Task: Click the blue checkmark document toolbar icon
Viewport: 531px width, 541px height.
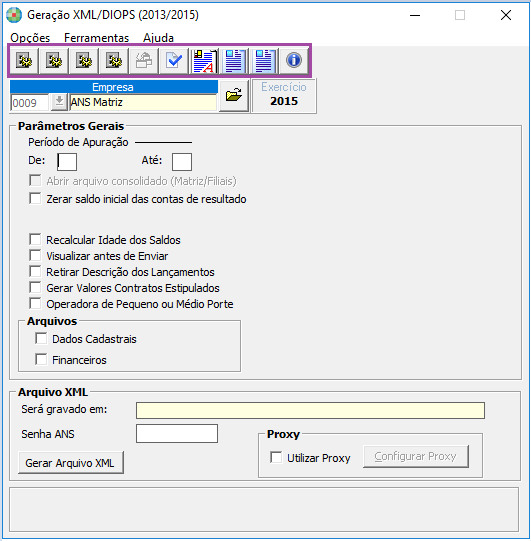Action: (174, 61)
